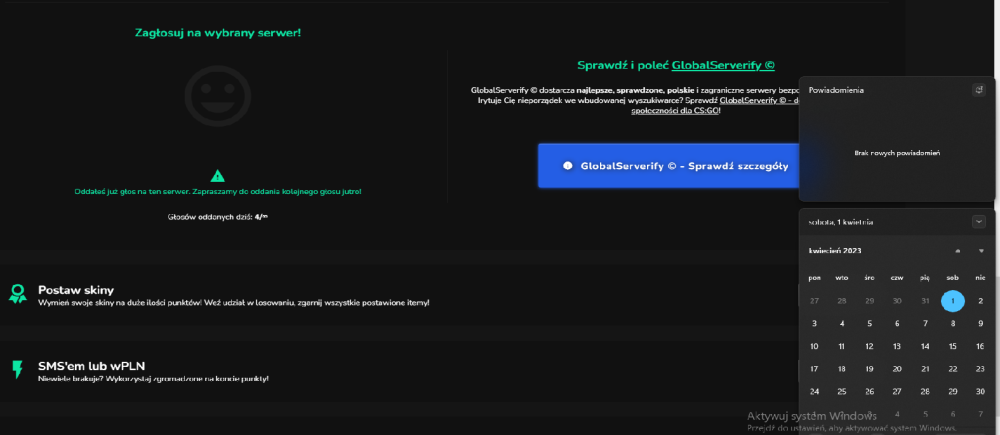
Task: Click the wto weekday header in calendar
Action: [842, 277]
